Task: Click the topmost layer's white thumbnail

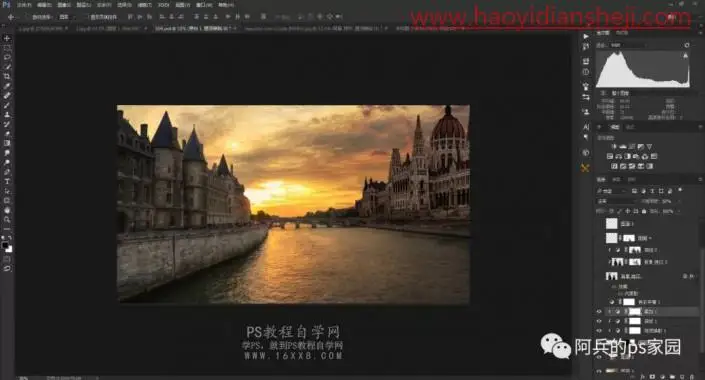Action: 611,224
